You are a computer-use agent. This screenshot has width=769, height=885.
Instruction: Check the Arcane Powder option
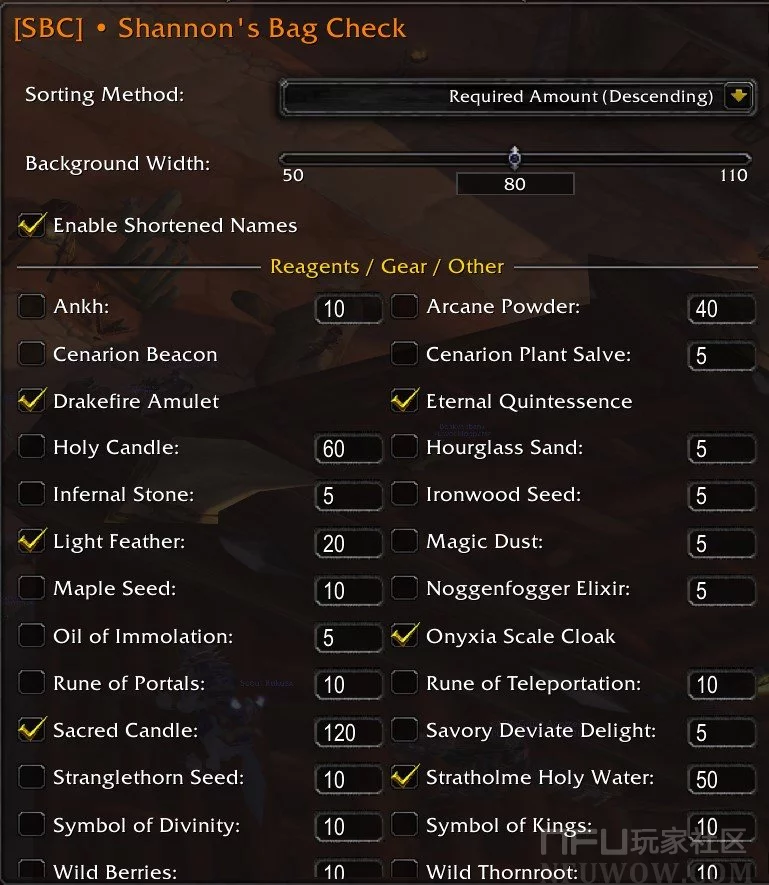coord(404,307)
